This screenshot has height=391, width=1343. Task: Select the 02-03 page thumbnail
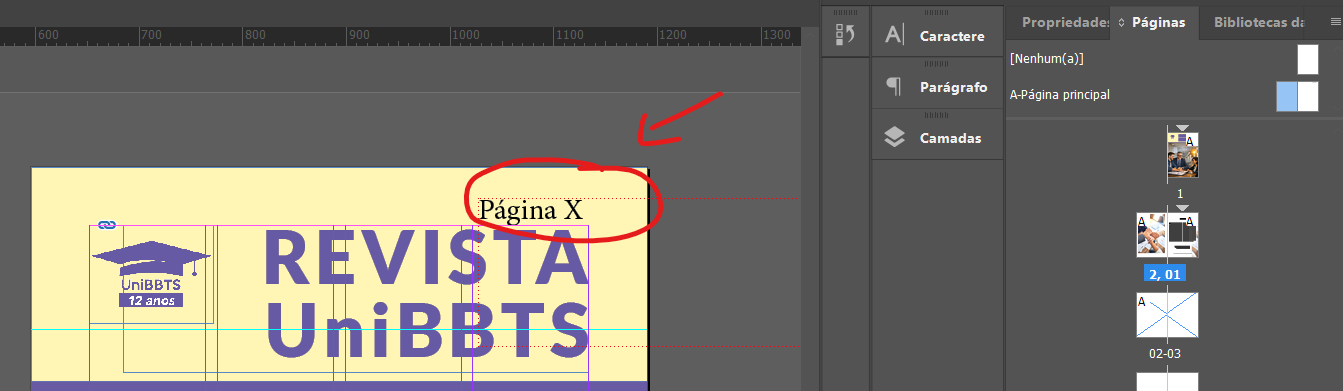[1167, 315]
